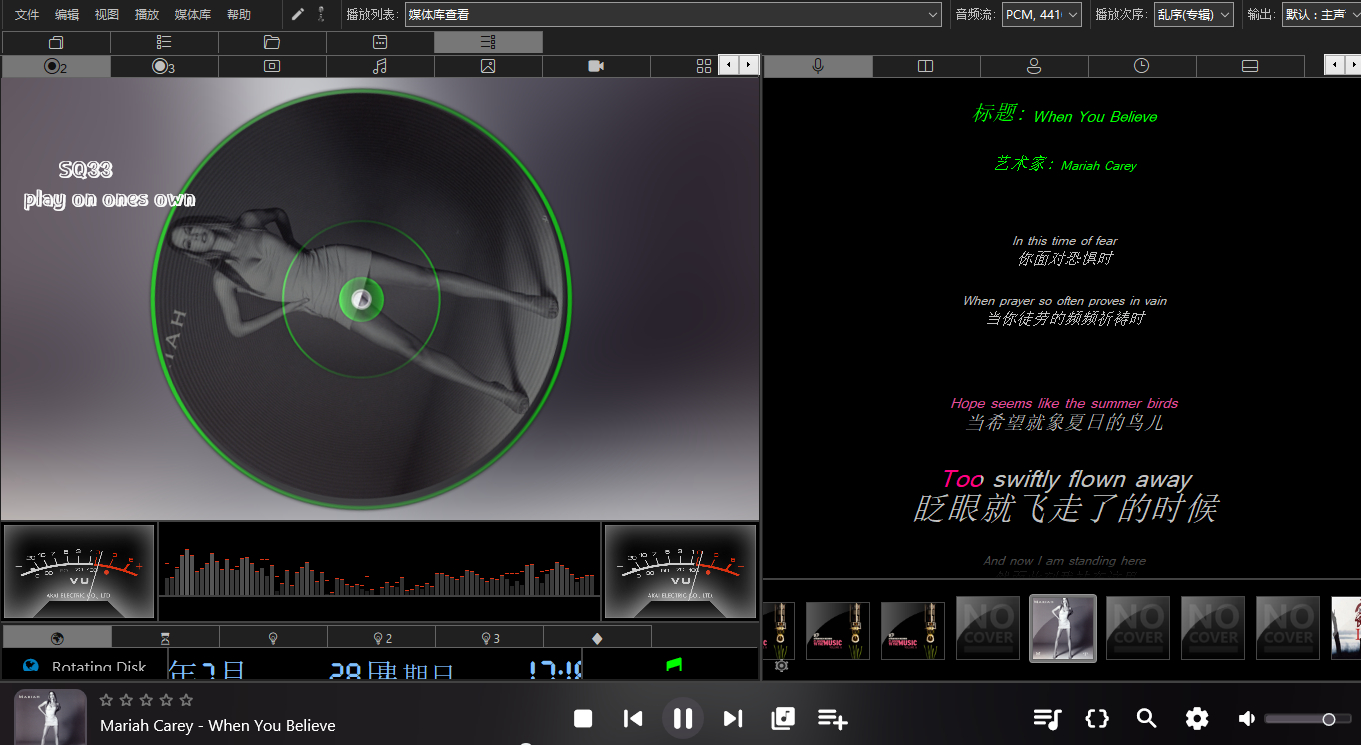The width and height of the screenshot is (1361, 745).
Task: Select the person artist tab
Action: coord(1034,66)
